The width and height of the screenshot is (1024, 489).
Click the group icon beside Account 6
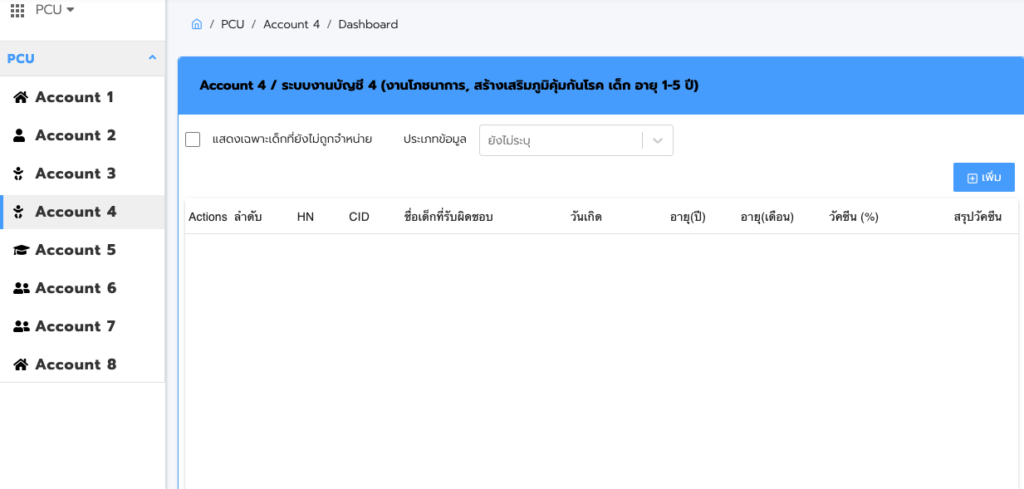(20, 288)
